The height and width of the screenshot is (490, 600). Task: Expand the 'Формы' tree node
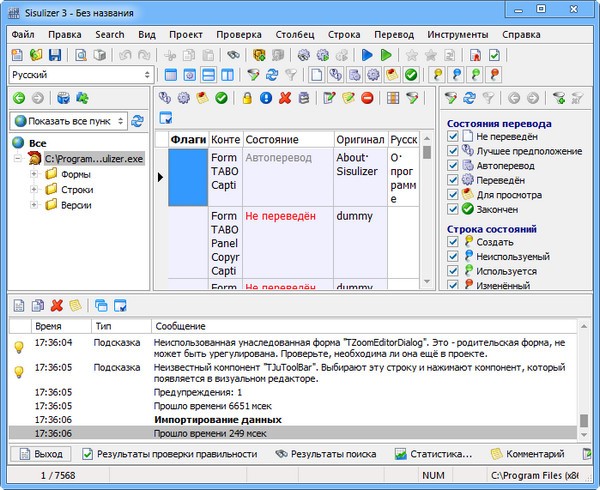[35, 174]
